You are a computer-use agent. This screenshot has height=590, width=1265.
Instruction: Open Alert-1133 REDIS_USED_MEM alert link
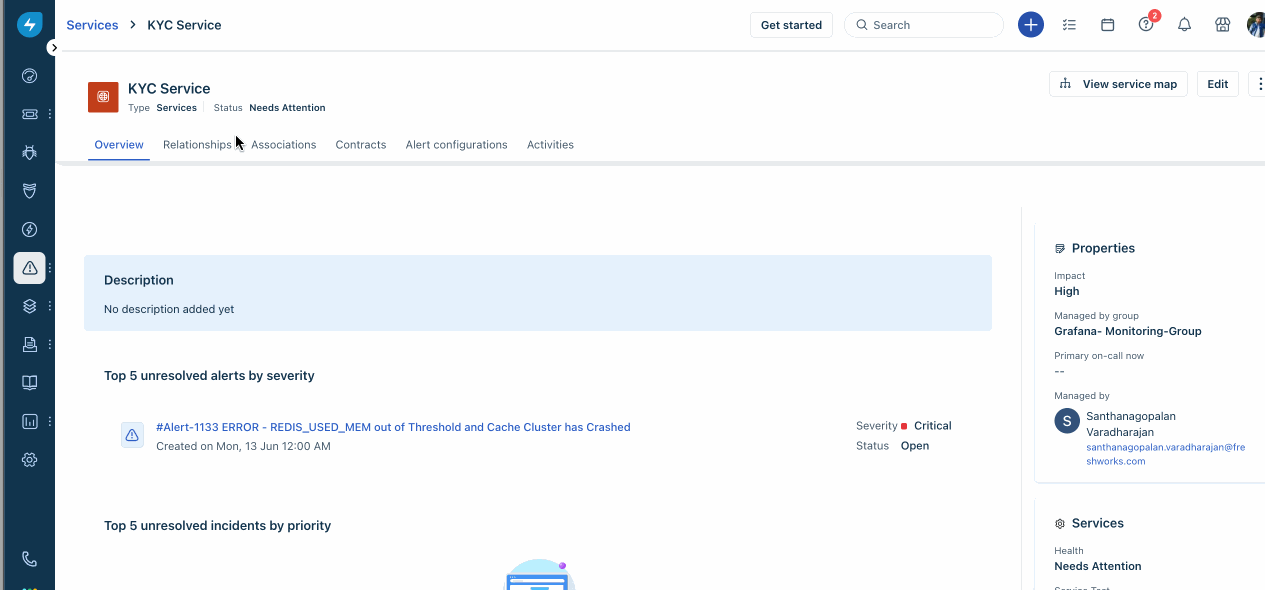point(393,427)
